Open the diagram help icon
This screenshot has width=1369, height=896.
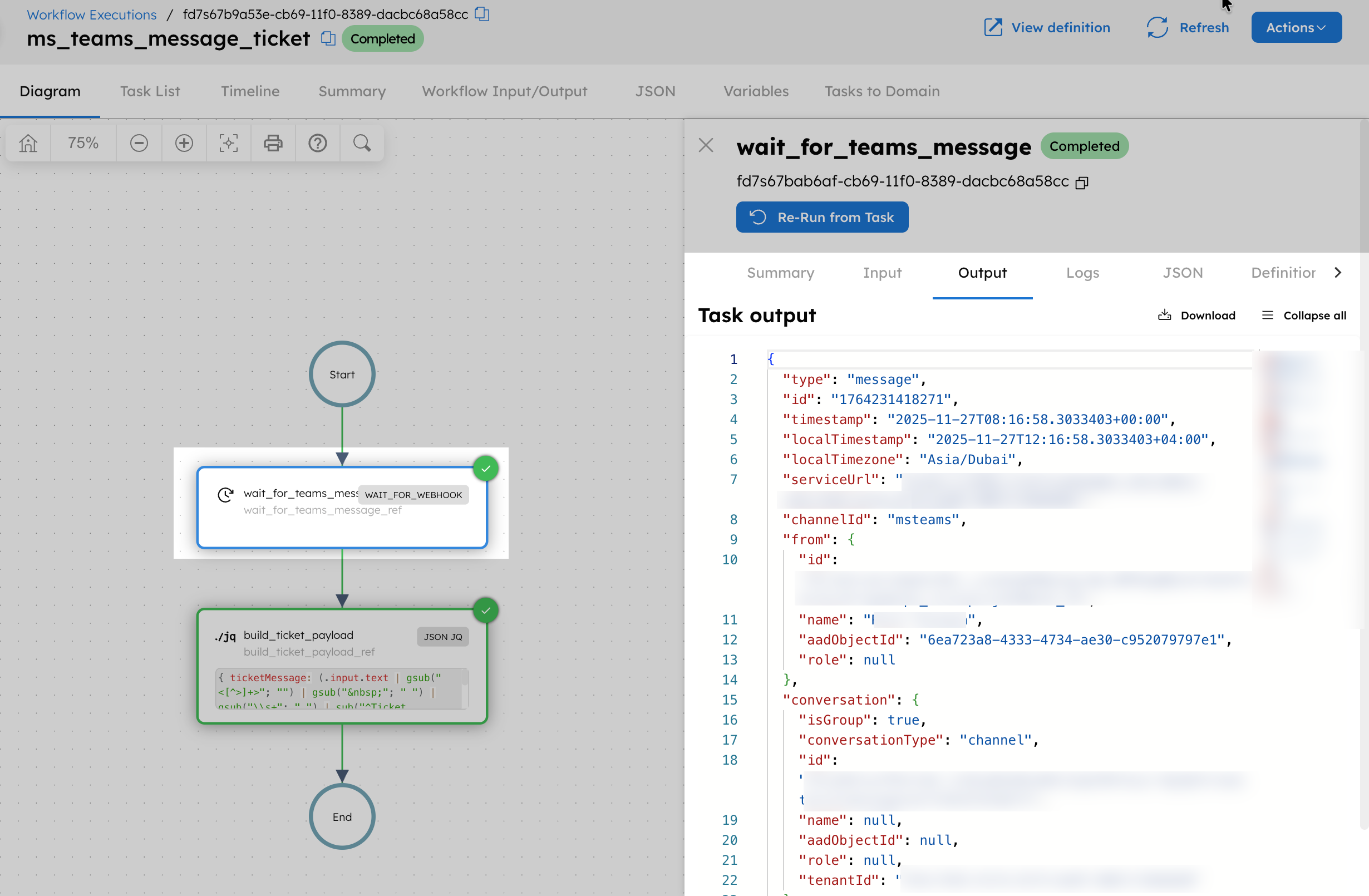click(x=318, y=142)
